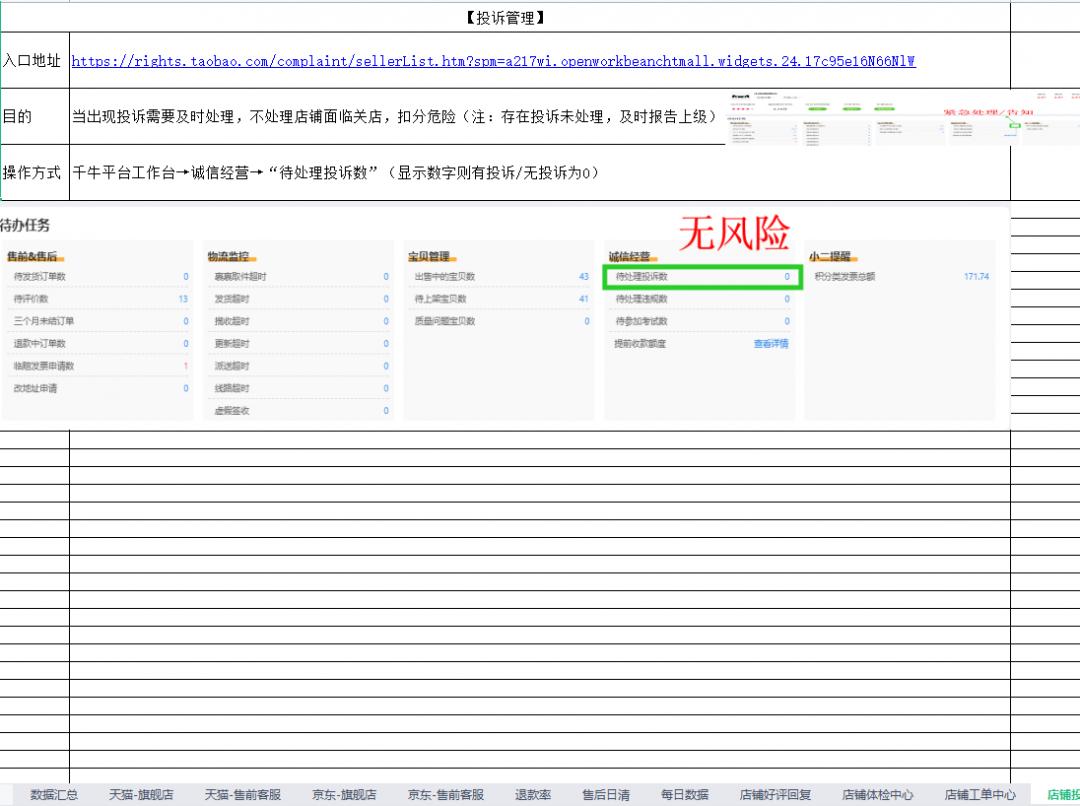
Task: Click the 宝贝管理 panel header icon
Action: (x=431, y=254)
